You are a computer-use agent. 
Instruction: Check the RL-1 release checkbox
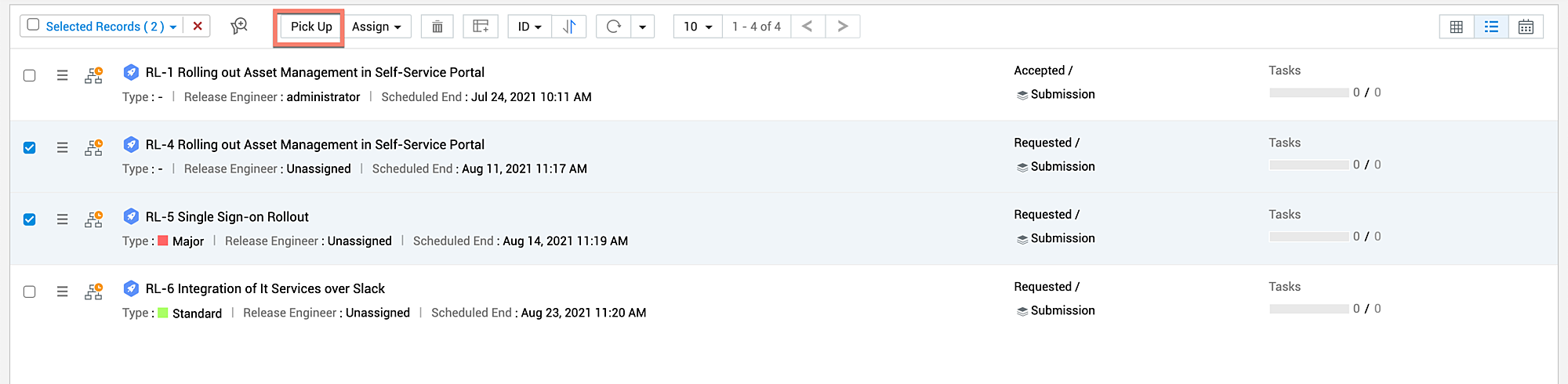tap(30, 75)
